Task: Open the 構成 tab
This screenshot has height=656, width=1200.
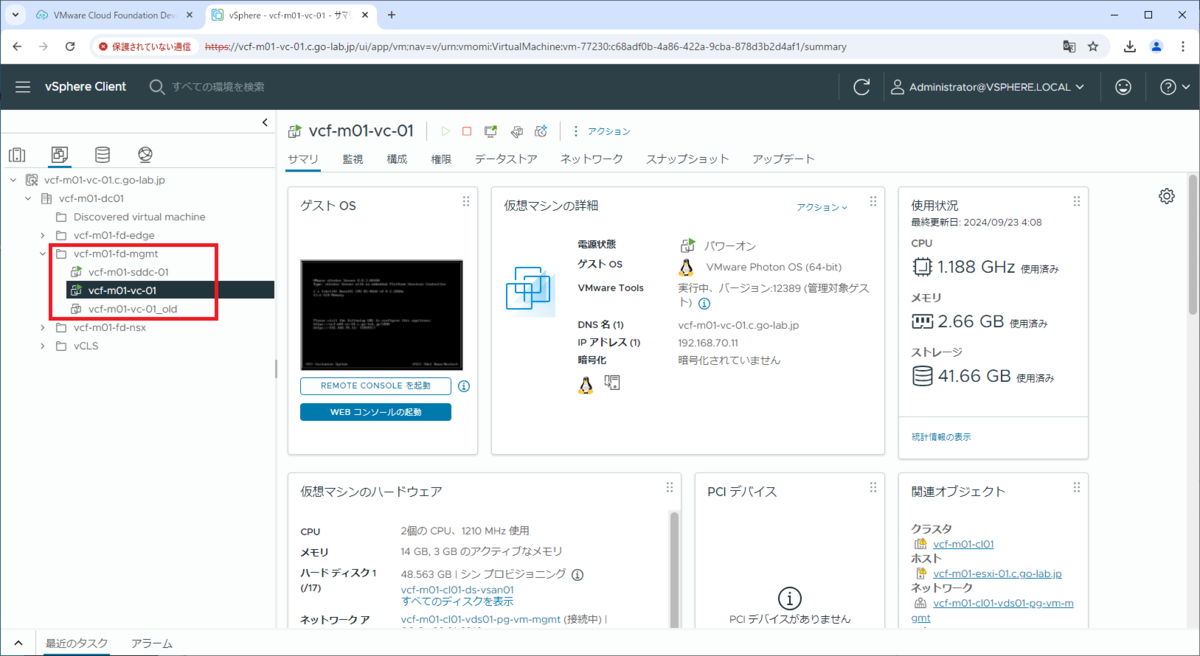Action: [x=397, y=159]
